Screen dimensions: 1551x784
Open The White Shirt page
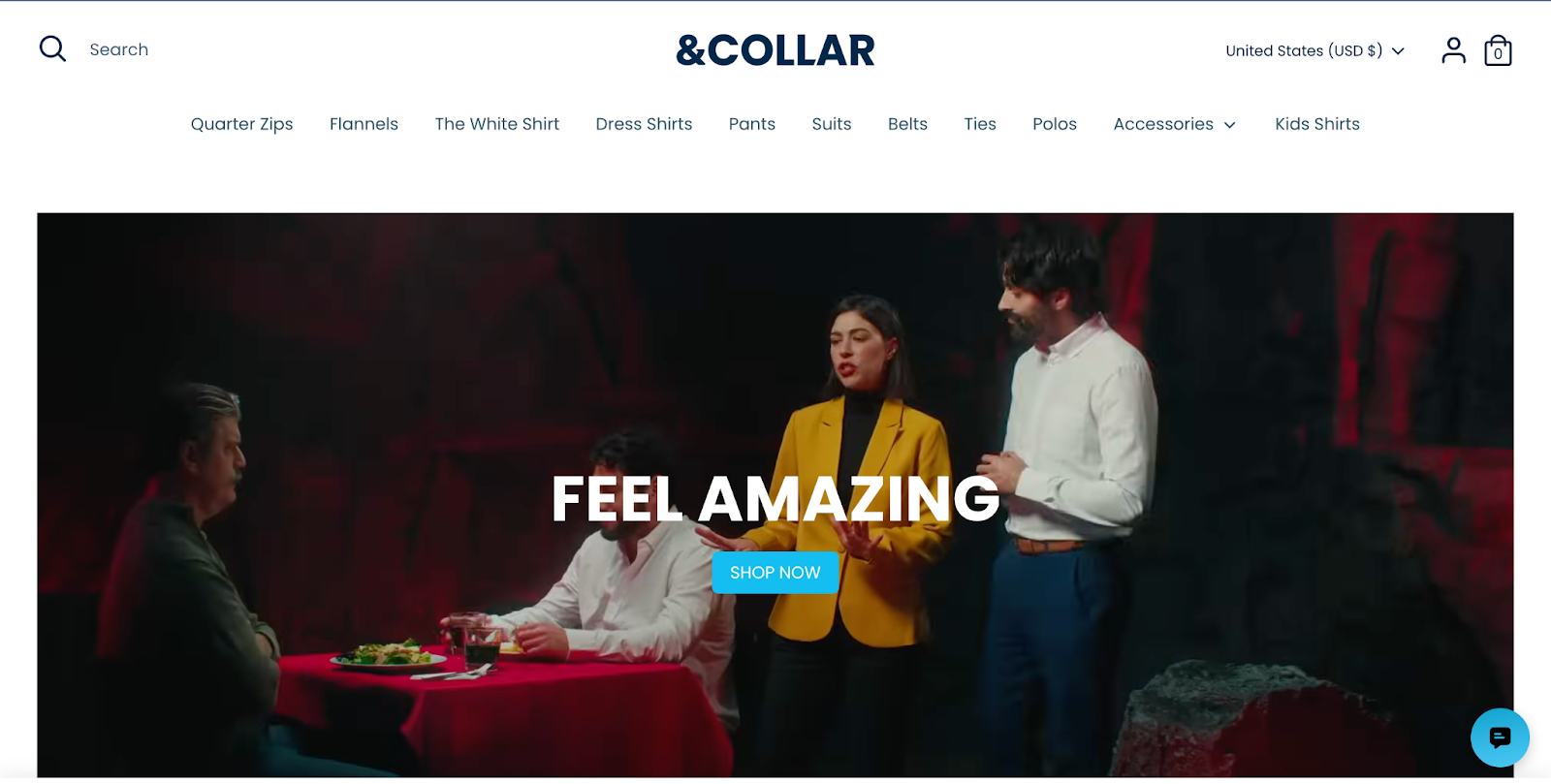[x=497, y=124]
